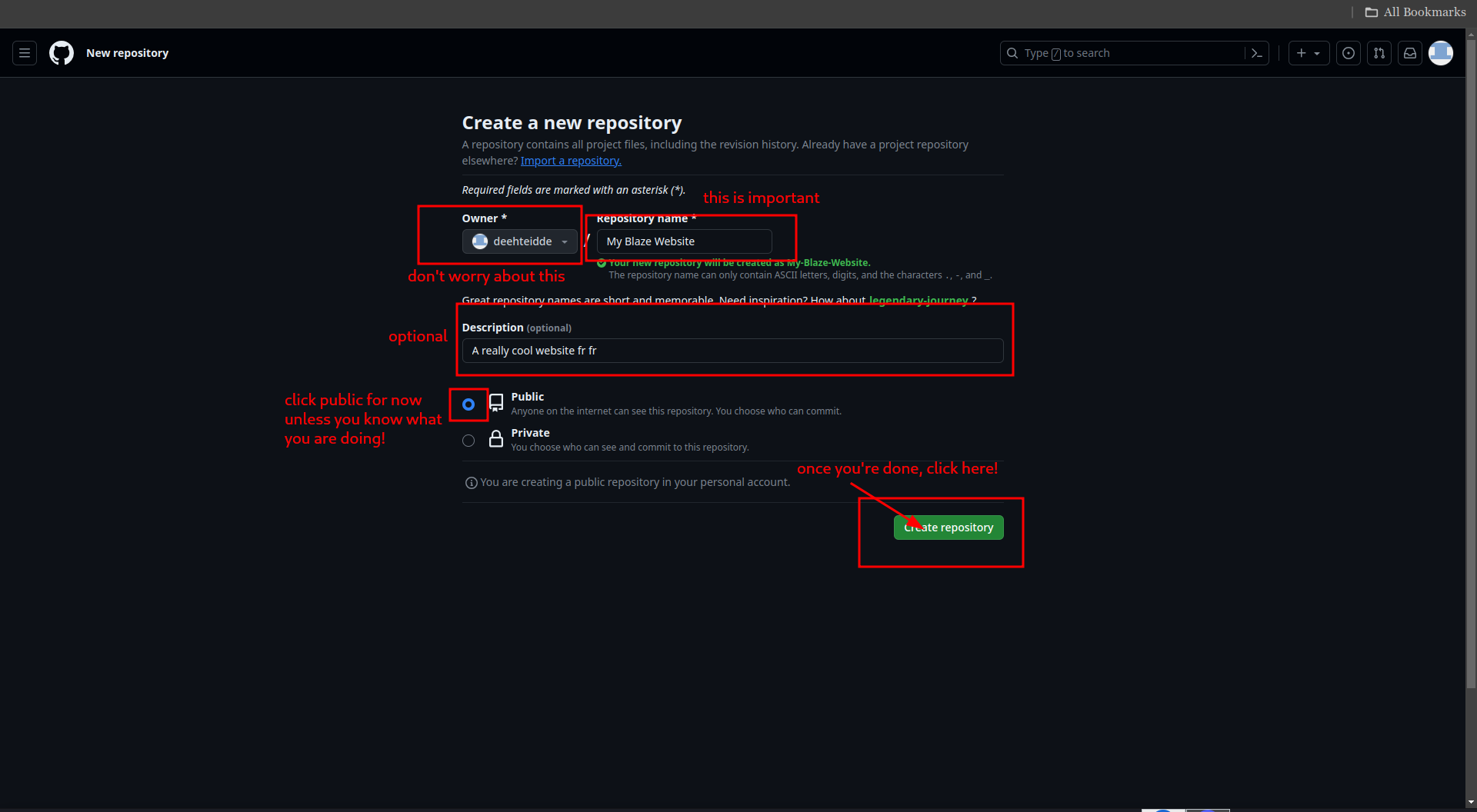Expand the Owner dropdown deehteidde
This screenshot has height=812, width=1477.
(520, 241)
